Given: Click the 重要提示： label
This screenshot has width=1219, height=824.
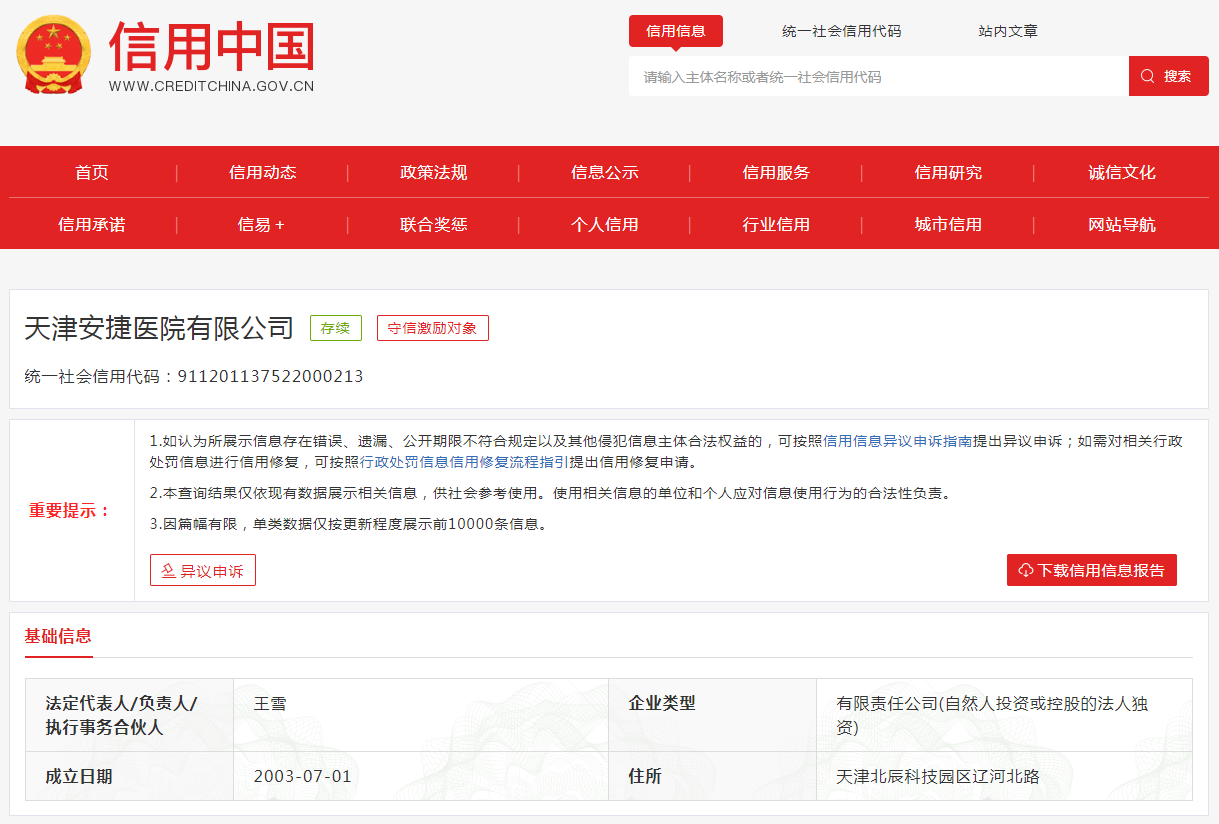Looking at the screenshot, I should pyautogui.click(x=70, y=510).
